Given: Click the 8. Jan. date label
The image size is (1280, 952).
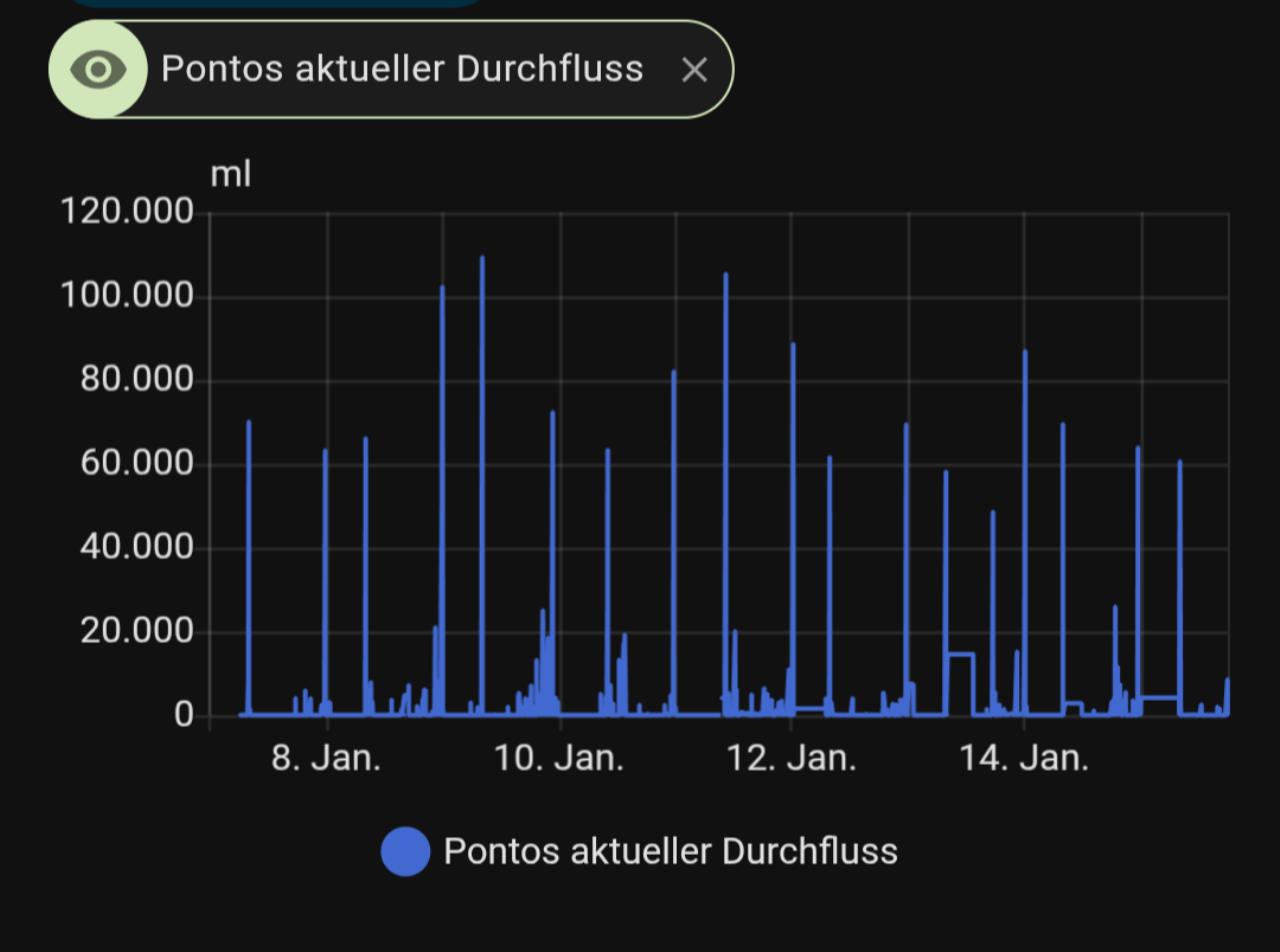Looking at the screenshot, I should tap(326, 758).
